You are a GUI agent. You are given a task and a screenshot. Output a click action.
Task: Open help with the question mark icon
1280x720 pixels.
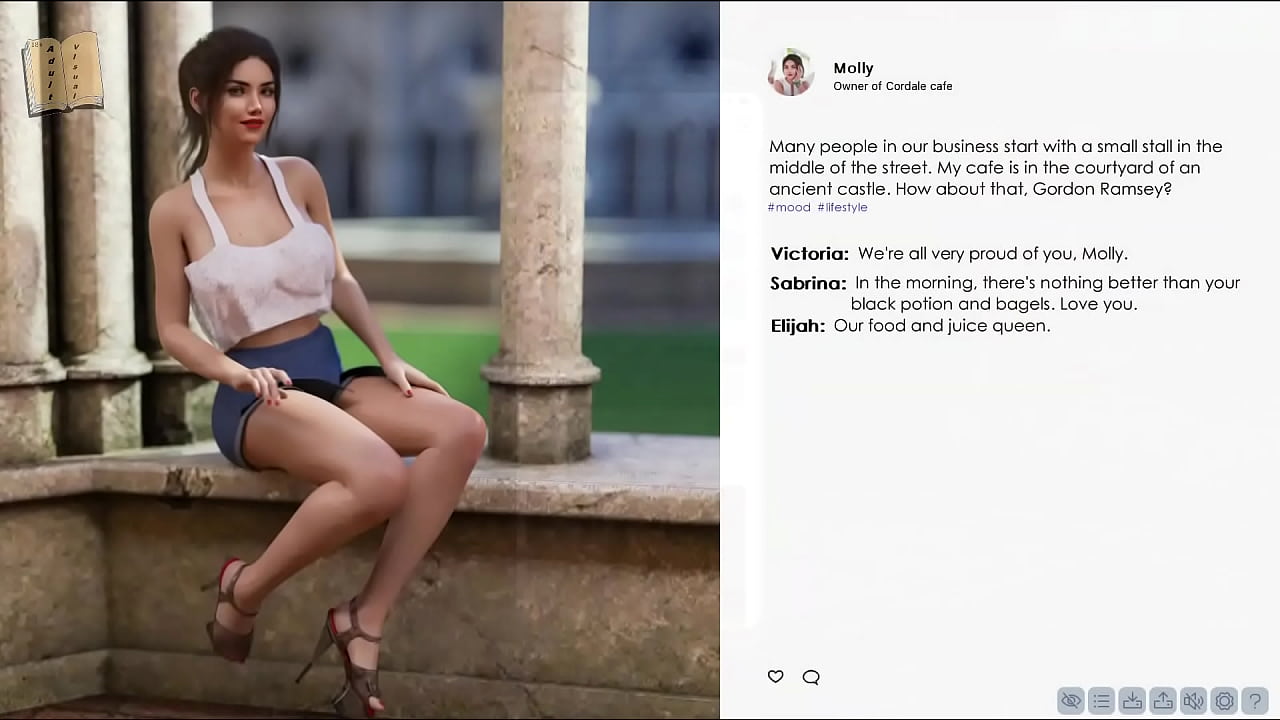pyautogui.click(x=1254, y=701)
